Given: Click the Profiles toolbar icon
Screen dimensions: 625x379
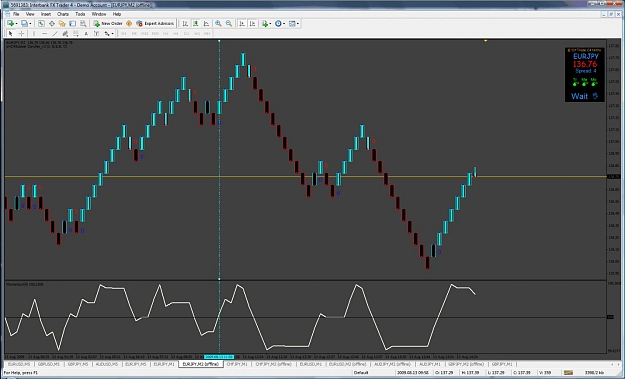Looking at the screenshot, I should [x=24, y=24].
